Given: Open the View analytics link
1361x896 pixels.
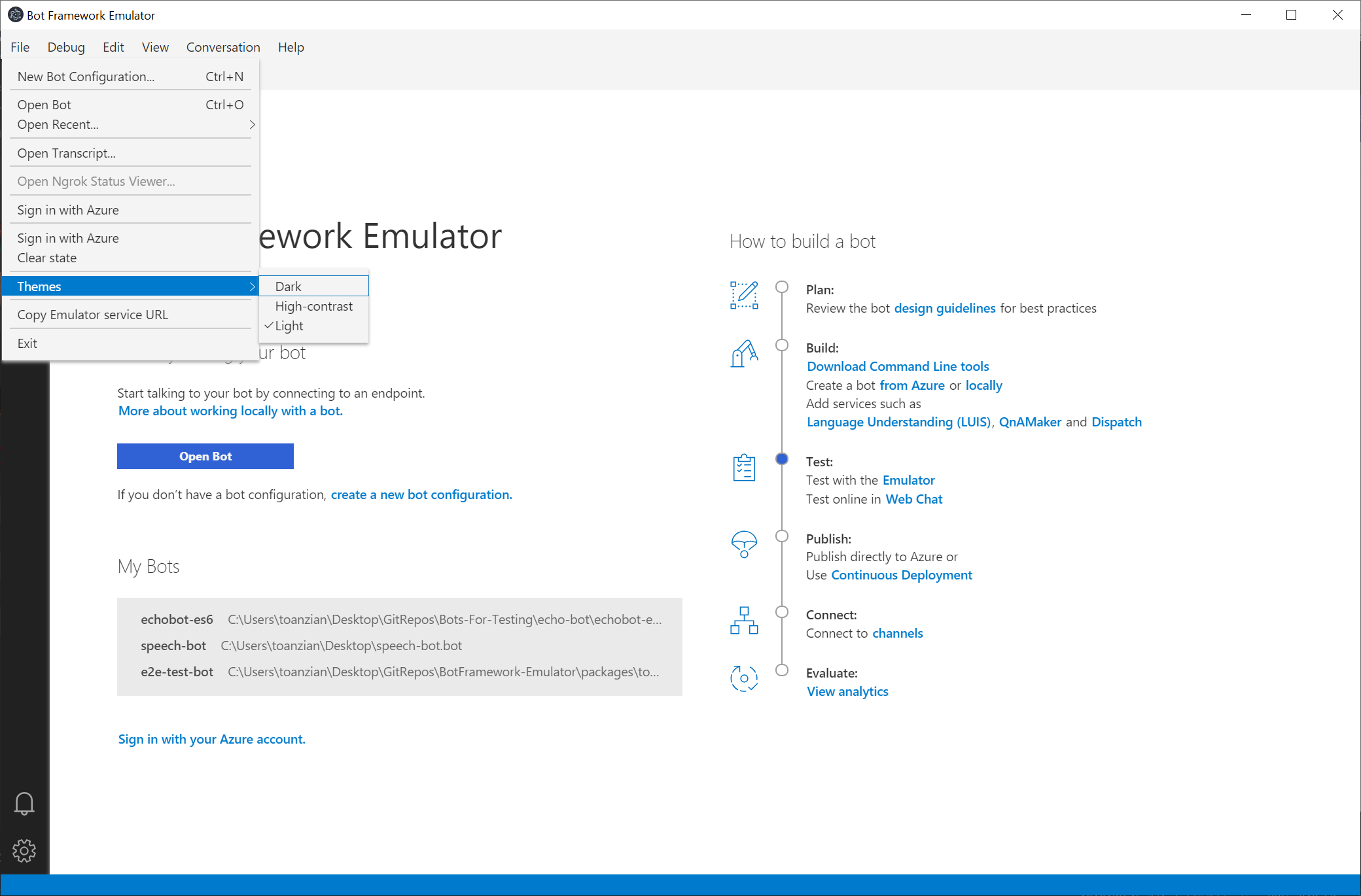Looking at the screenshot, I should (847, 691).
